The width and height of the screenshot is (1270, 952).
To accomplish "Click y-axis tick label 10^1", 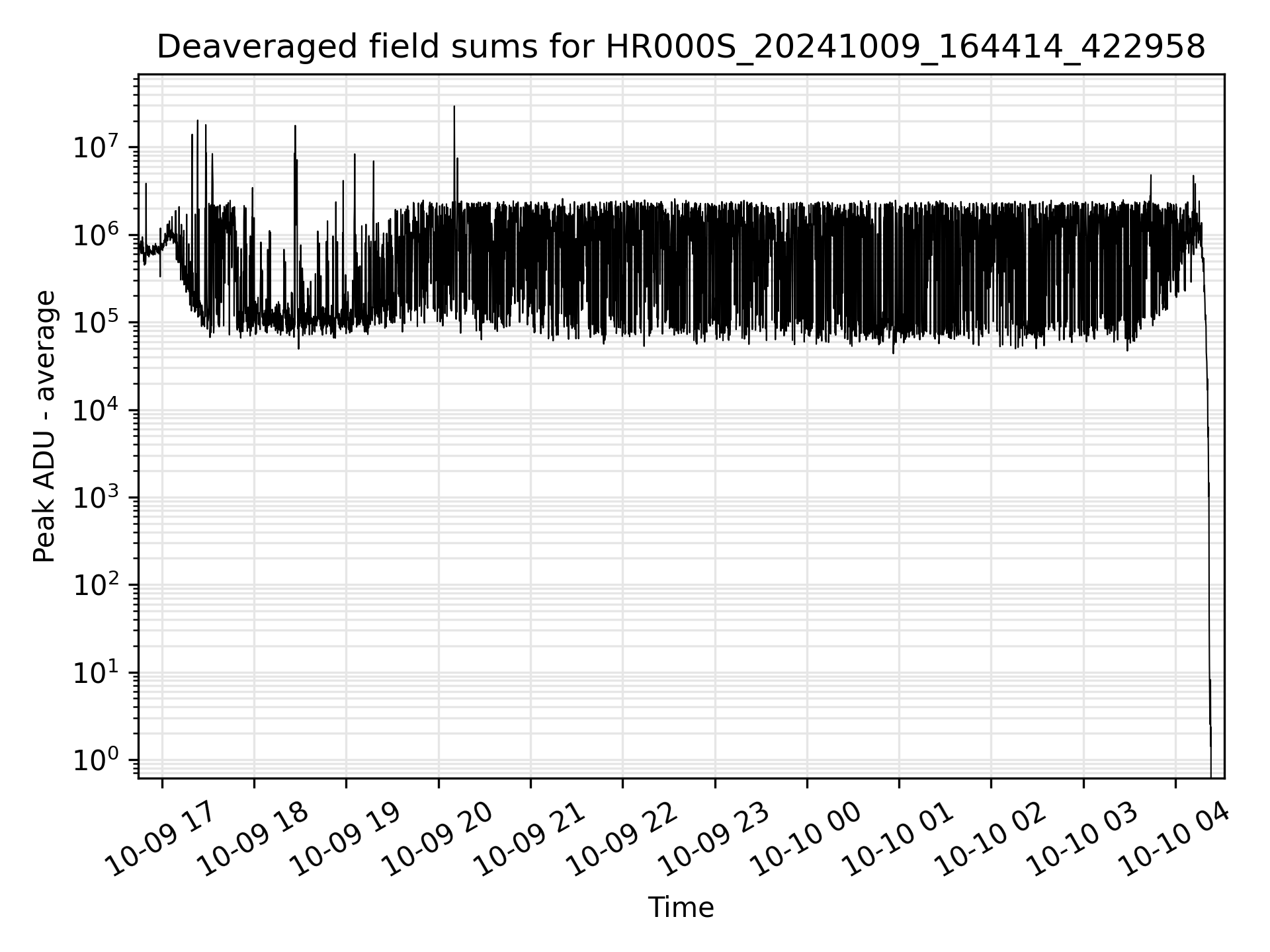I will point(96,672).
